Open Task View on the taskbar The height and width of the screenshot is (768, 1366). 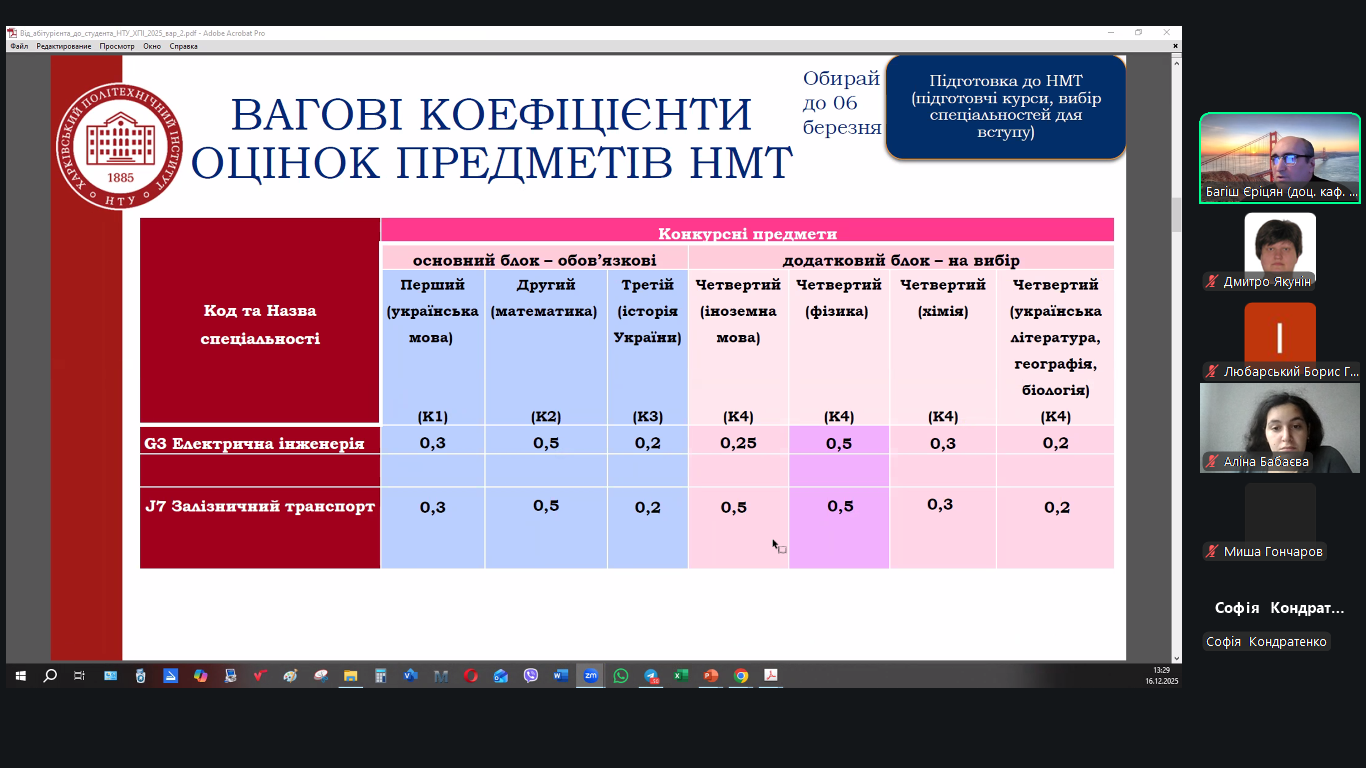pyautogui.click(x=80, y=676)
